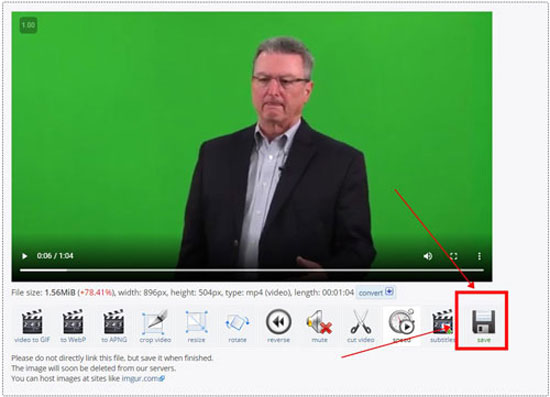Viewport: 550px width, 397px height.
Task: Open the video to GIF tool
Action: click(x=32, y=325)
